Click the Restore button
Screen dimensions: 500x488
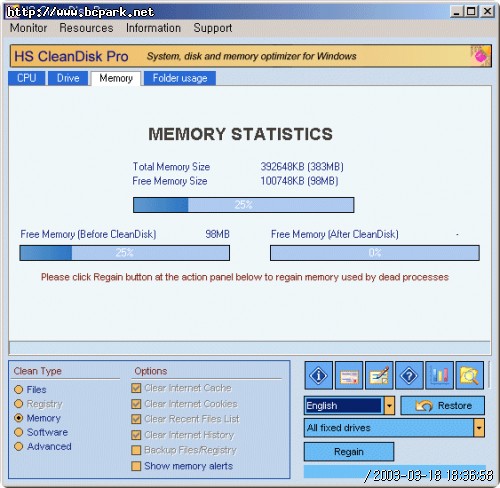(x=443, y=406)
